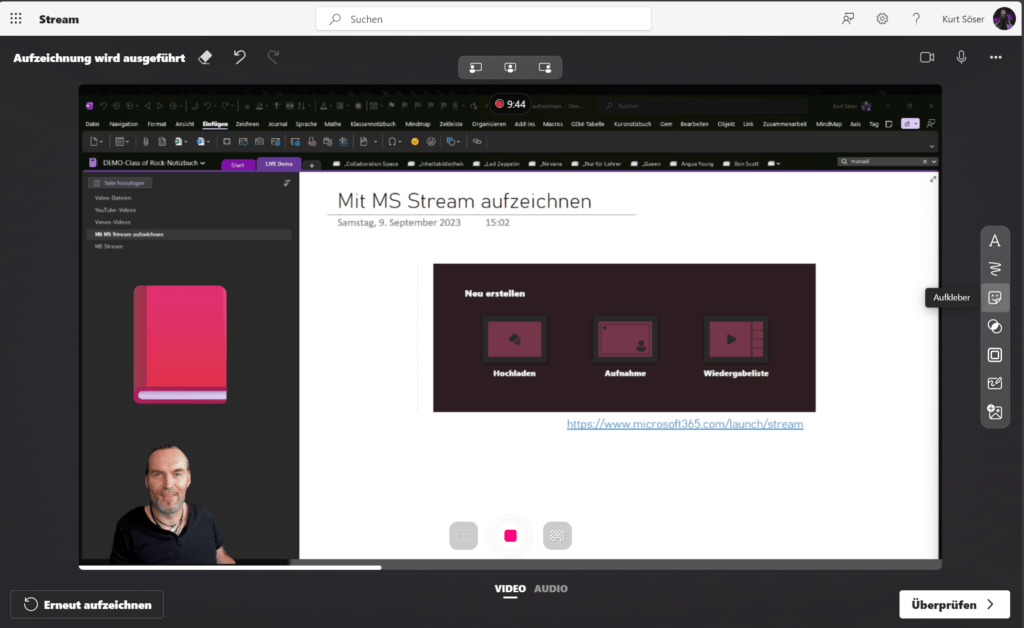1024x628 pixels.
Task: Toggle the microphone on or off
Action: click(961, 57)
